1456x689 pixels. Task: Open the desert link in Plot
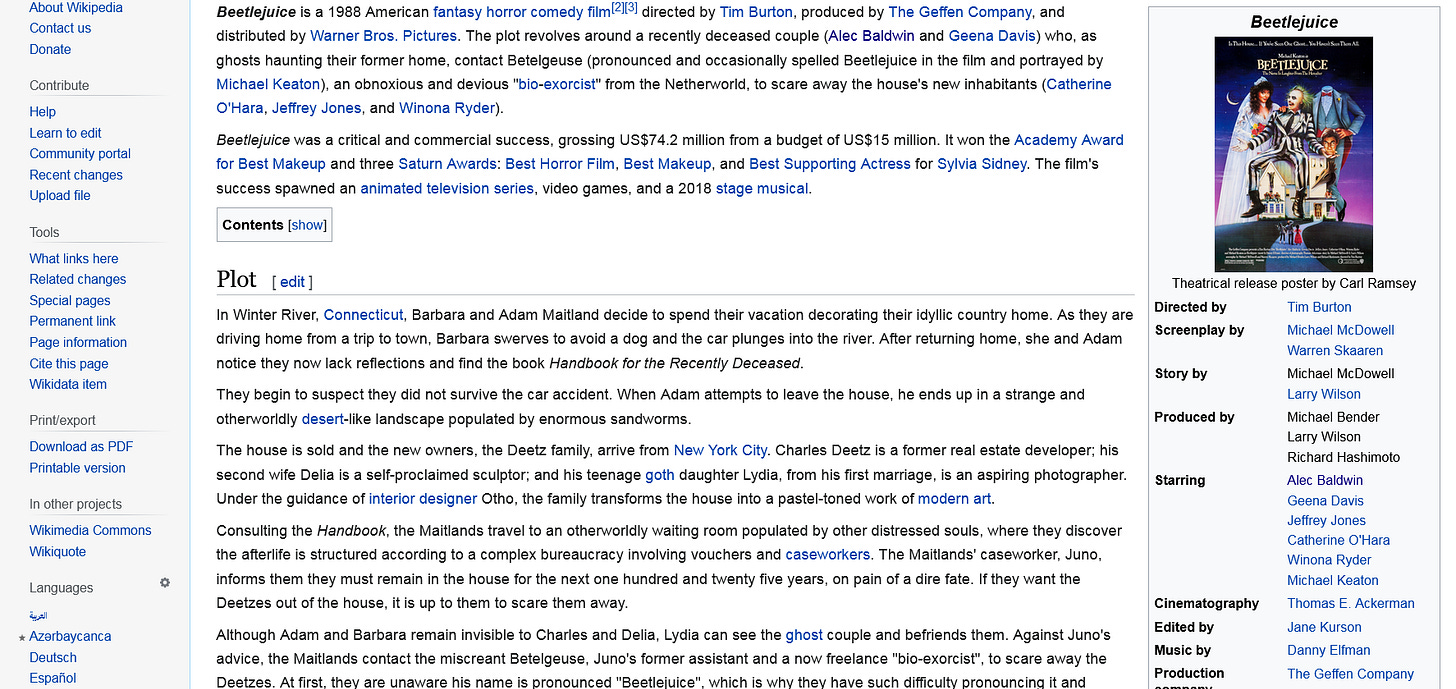tap(323, 419)
